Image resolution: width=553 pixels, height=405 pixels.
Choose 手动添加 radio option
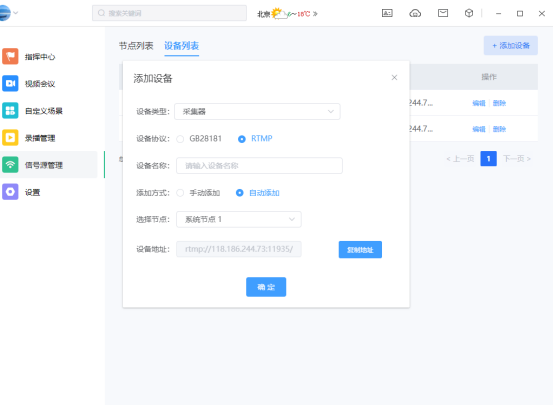coord(180,193)
